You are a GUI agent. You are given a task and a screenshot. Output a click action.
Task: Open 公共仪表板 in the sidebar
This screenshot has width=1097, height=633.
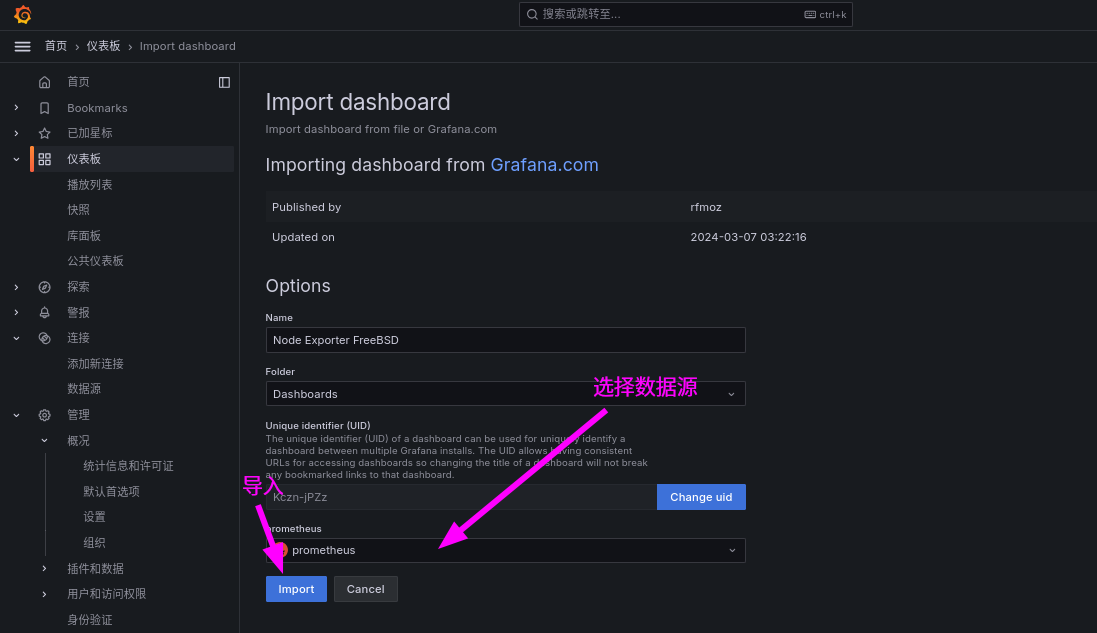(x=95, y=261)
